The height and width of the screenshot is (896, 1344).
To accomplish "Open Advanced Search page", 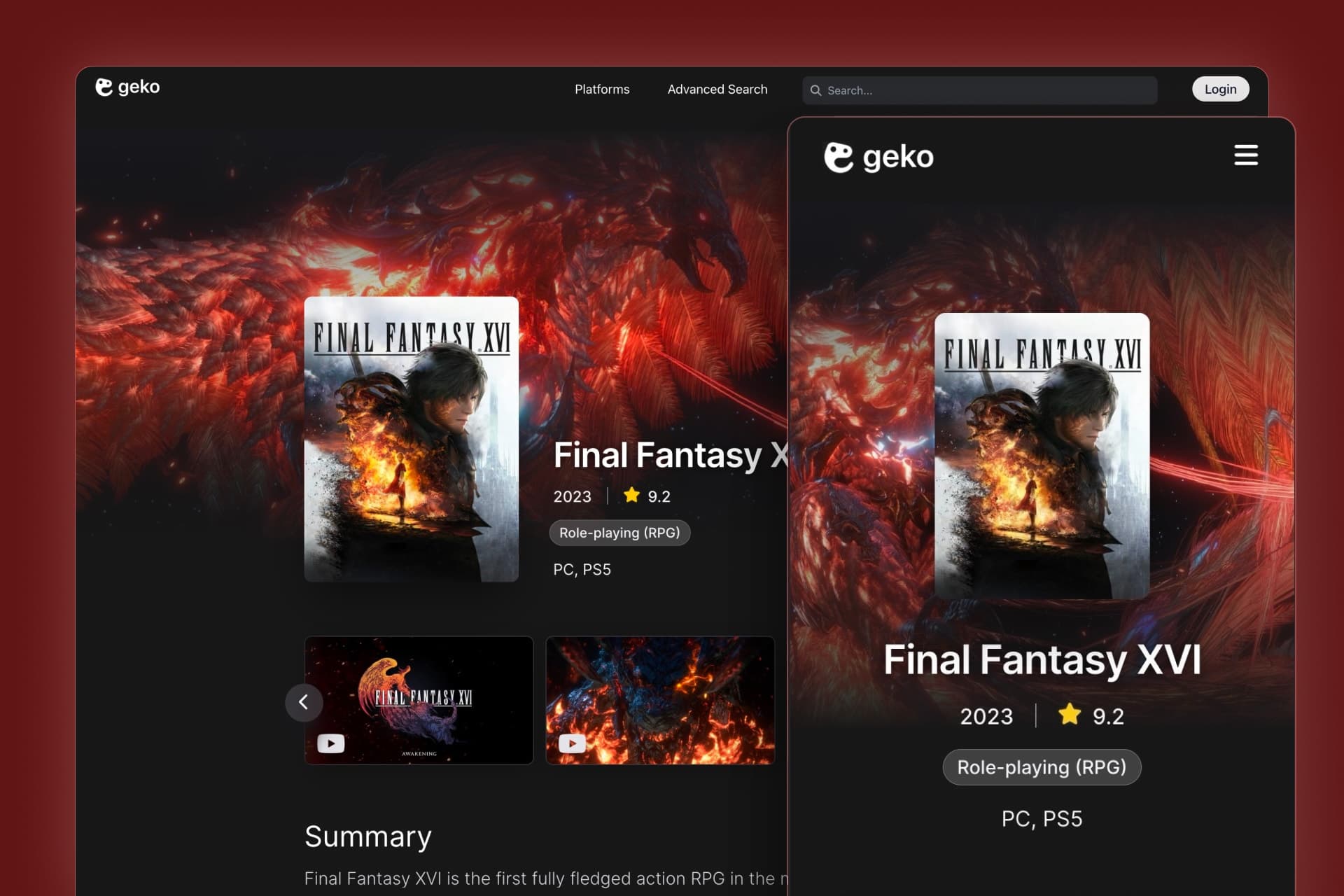I will click(717, 90).
